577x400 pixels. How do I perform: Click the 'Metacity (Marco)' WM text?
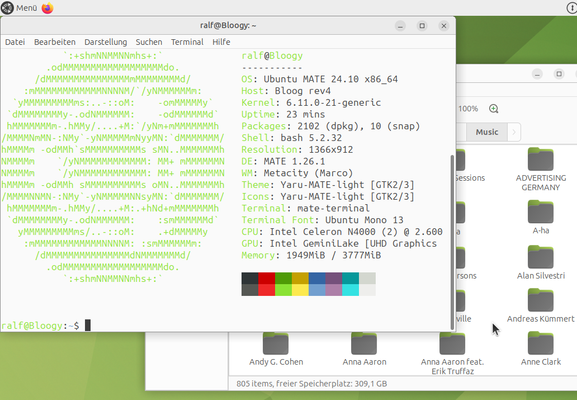pos(308,173)
